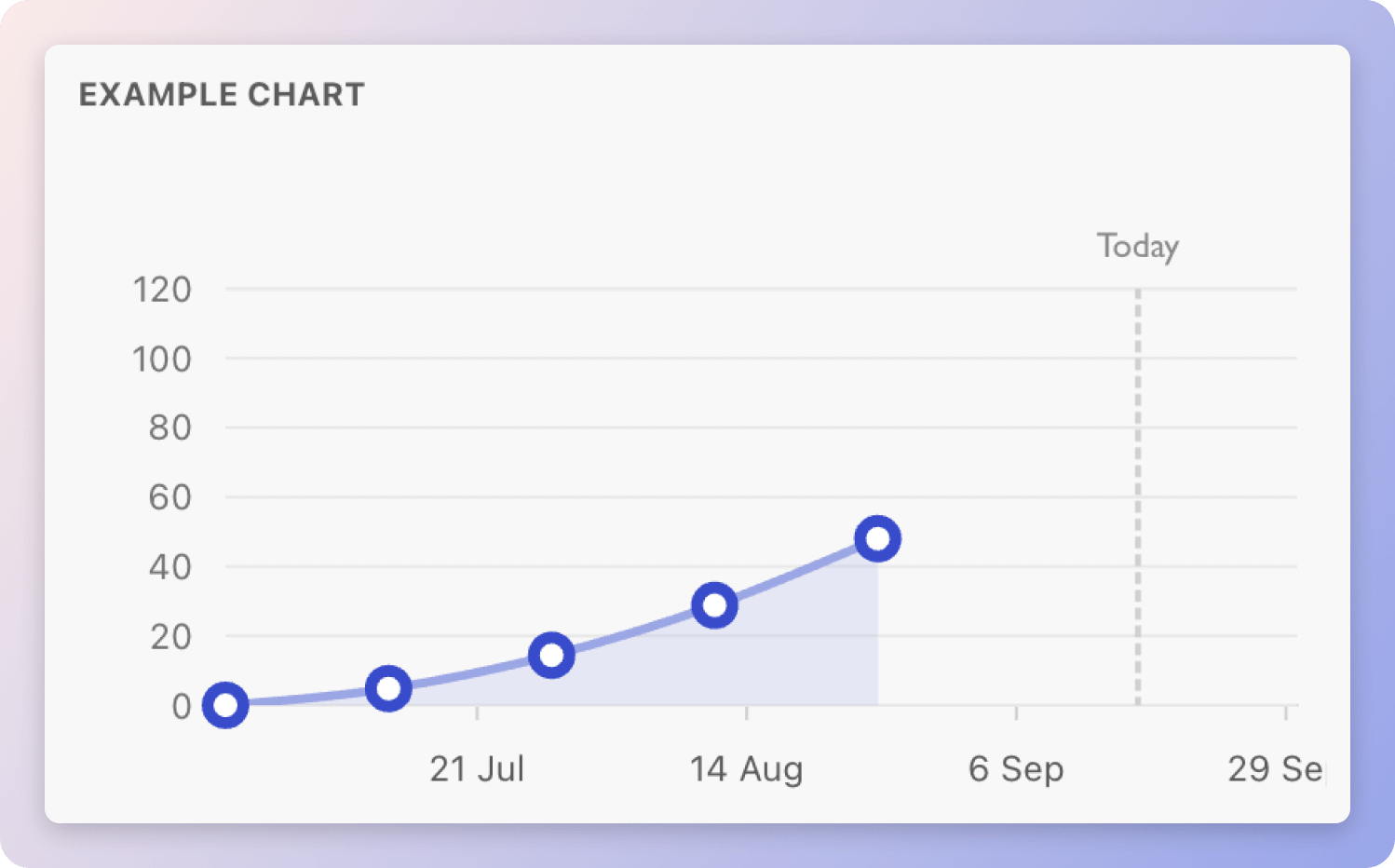The width and height of the screenshot is (1395, 868).
Task: Select the fourth data point near 30
Action: [x=714, y=605]
